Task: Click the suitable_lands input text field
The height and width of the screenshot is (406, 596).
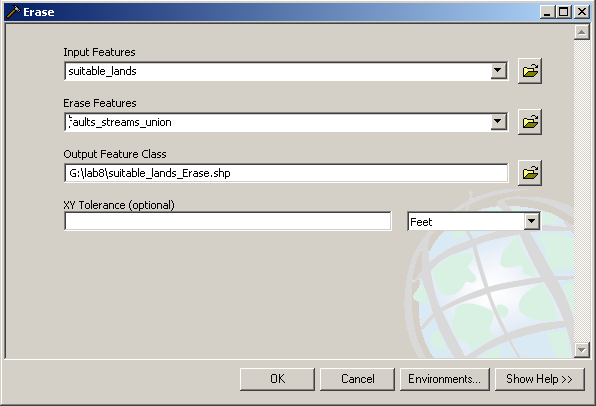Action: tap(277, 71)
